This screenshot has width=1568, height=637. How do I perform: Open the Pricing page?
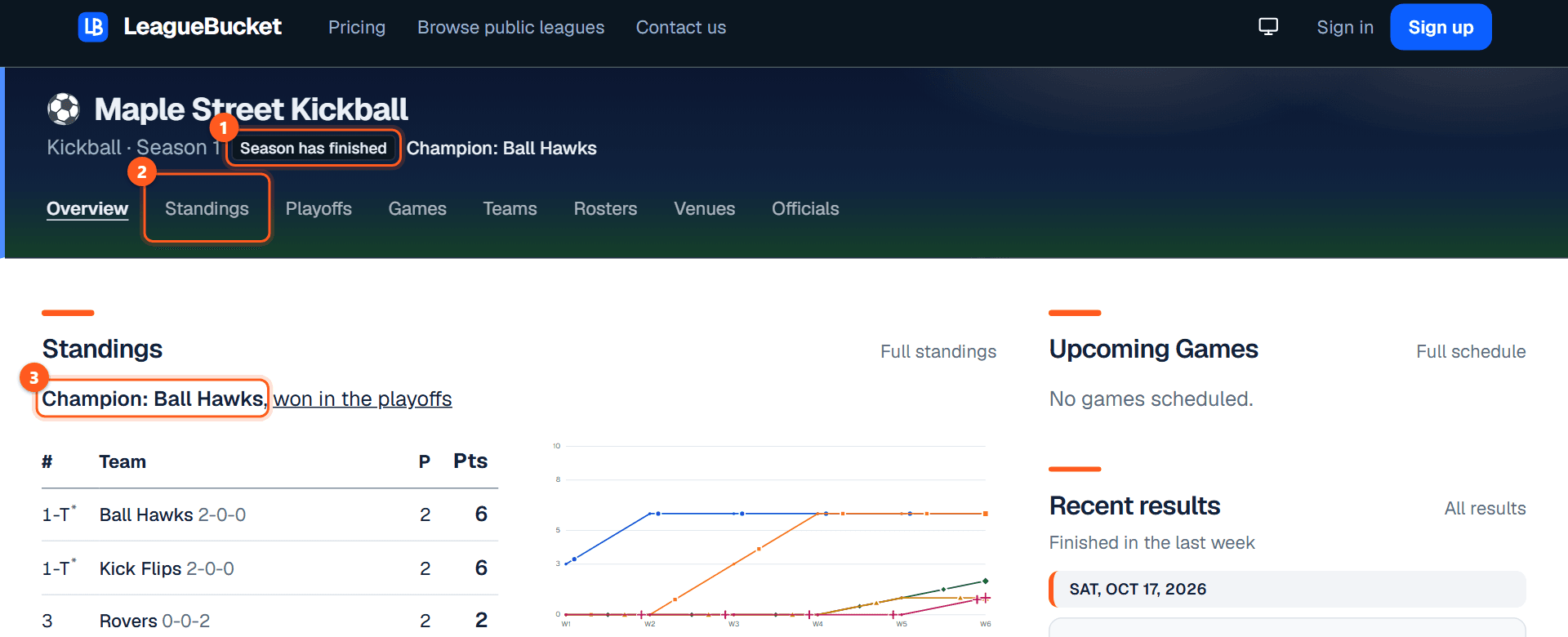pyautogui.click(x=357, y=27)
